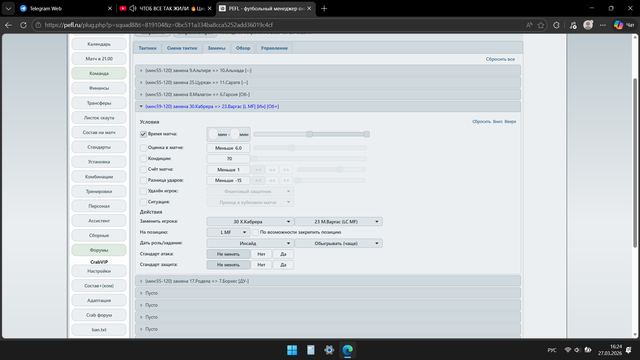Click the Вверх link in Условия
The height and width of the screenshot is (360, 640).
click(510, 122)
